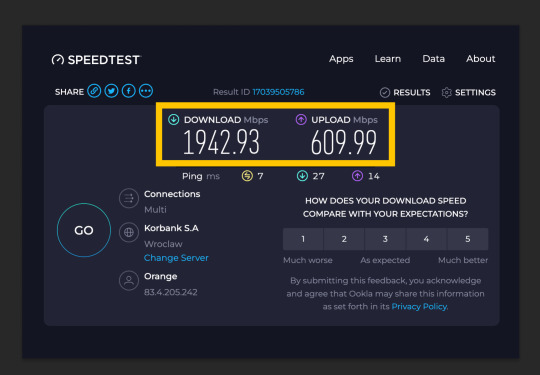Screen dimensions: 540x375
Task: Click the IP address 83.4.205.242
Action: pyautogui.click(x=170, y=292)
